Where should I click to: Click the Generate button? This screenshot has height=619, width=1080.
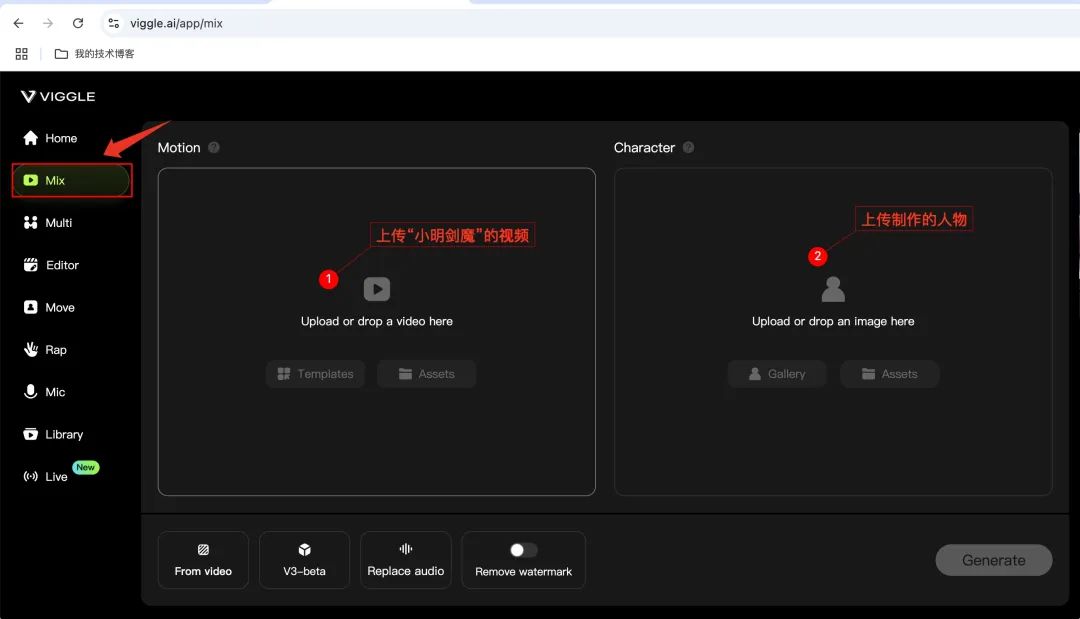coord(993,560)
